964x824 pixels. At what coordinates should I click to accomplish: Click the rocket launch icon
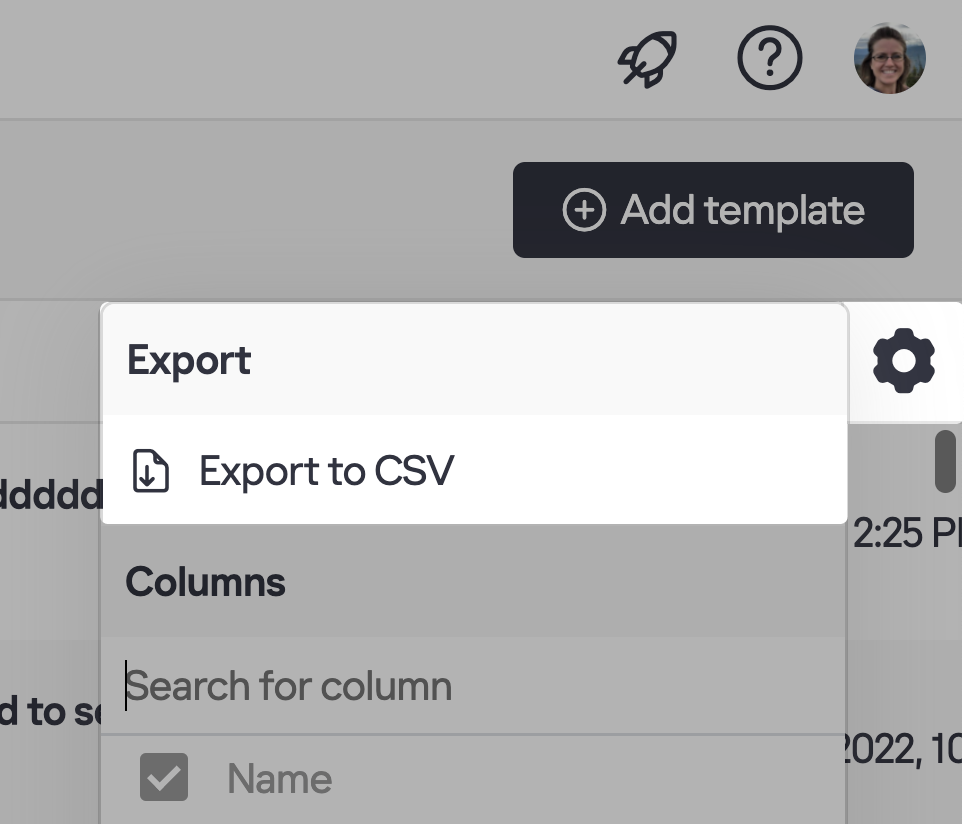(647, 60)
